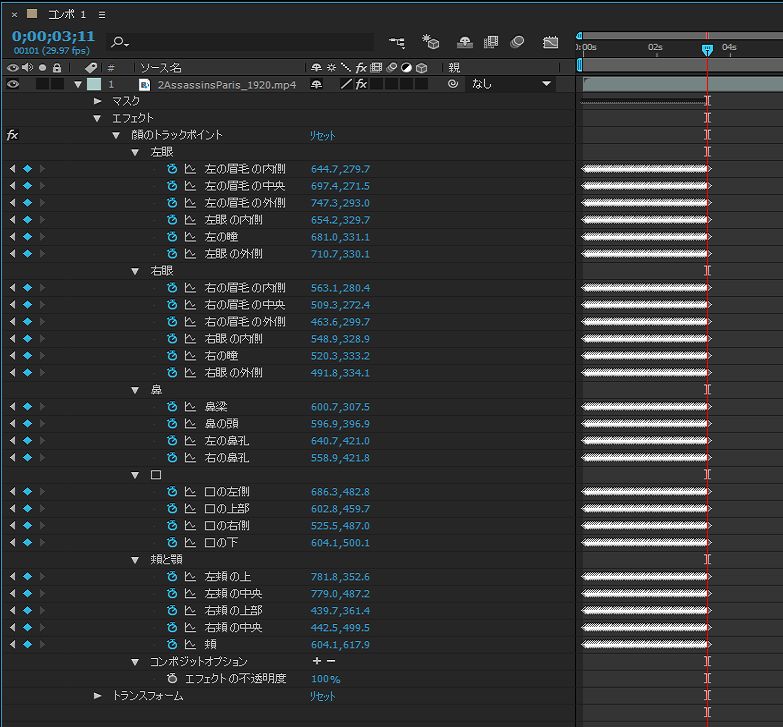Include 右の瞳 in graph editor set
Viewport: 783px width, 727px height.
point(190,356)
